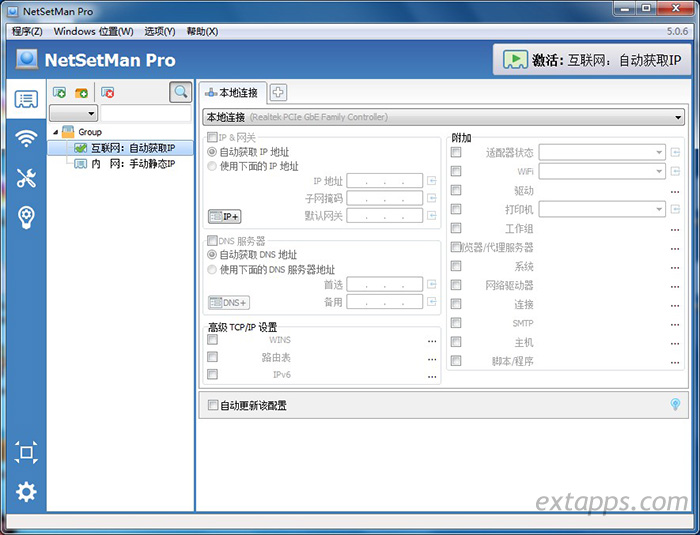Get current adapter status arrow icon
700x535 pixels.
[675, 152]
